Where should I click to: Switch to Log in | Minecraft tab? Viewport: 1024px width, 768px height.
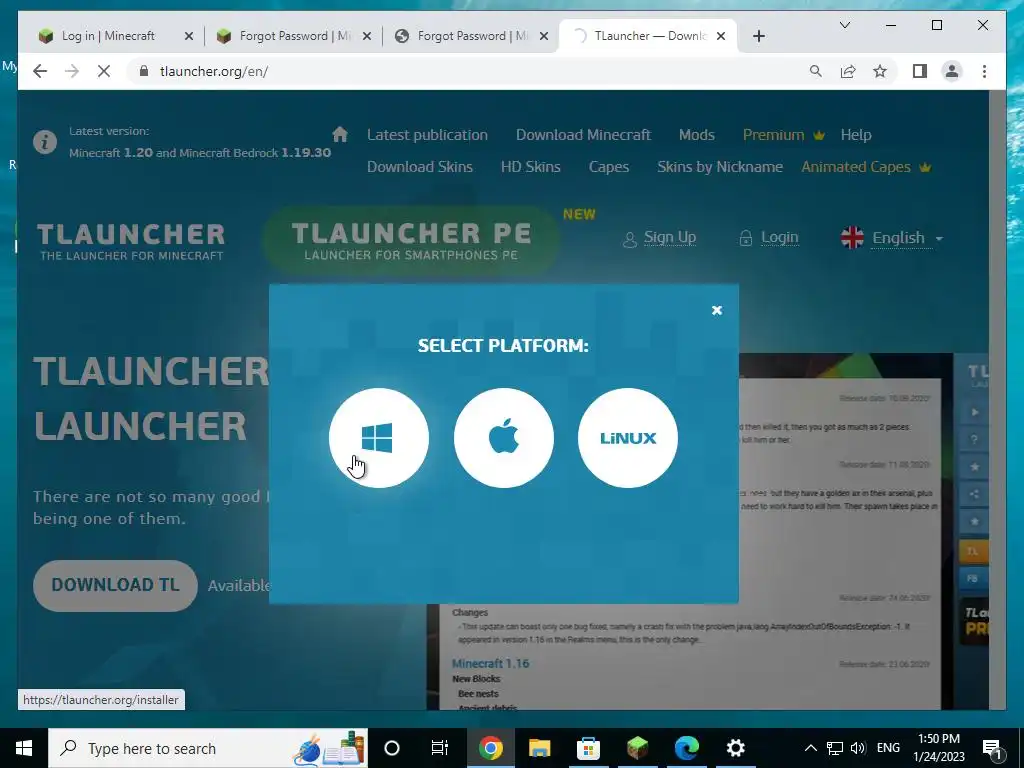coord(108,36)
